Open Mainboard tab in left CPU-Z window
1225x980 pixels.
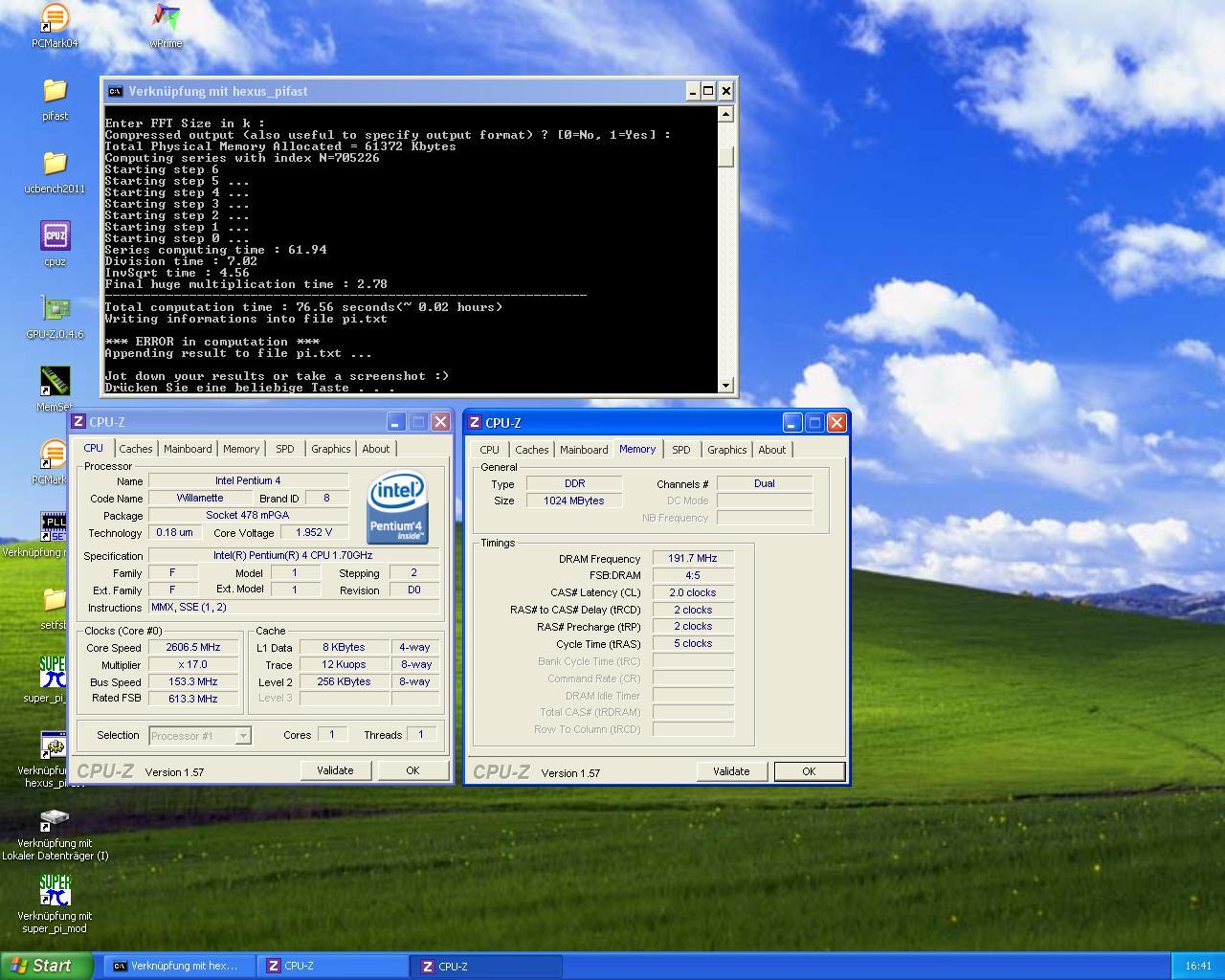(x=188, y=449)
